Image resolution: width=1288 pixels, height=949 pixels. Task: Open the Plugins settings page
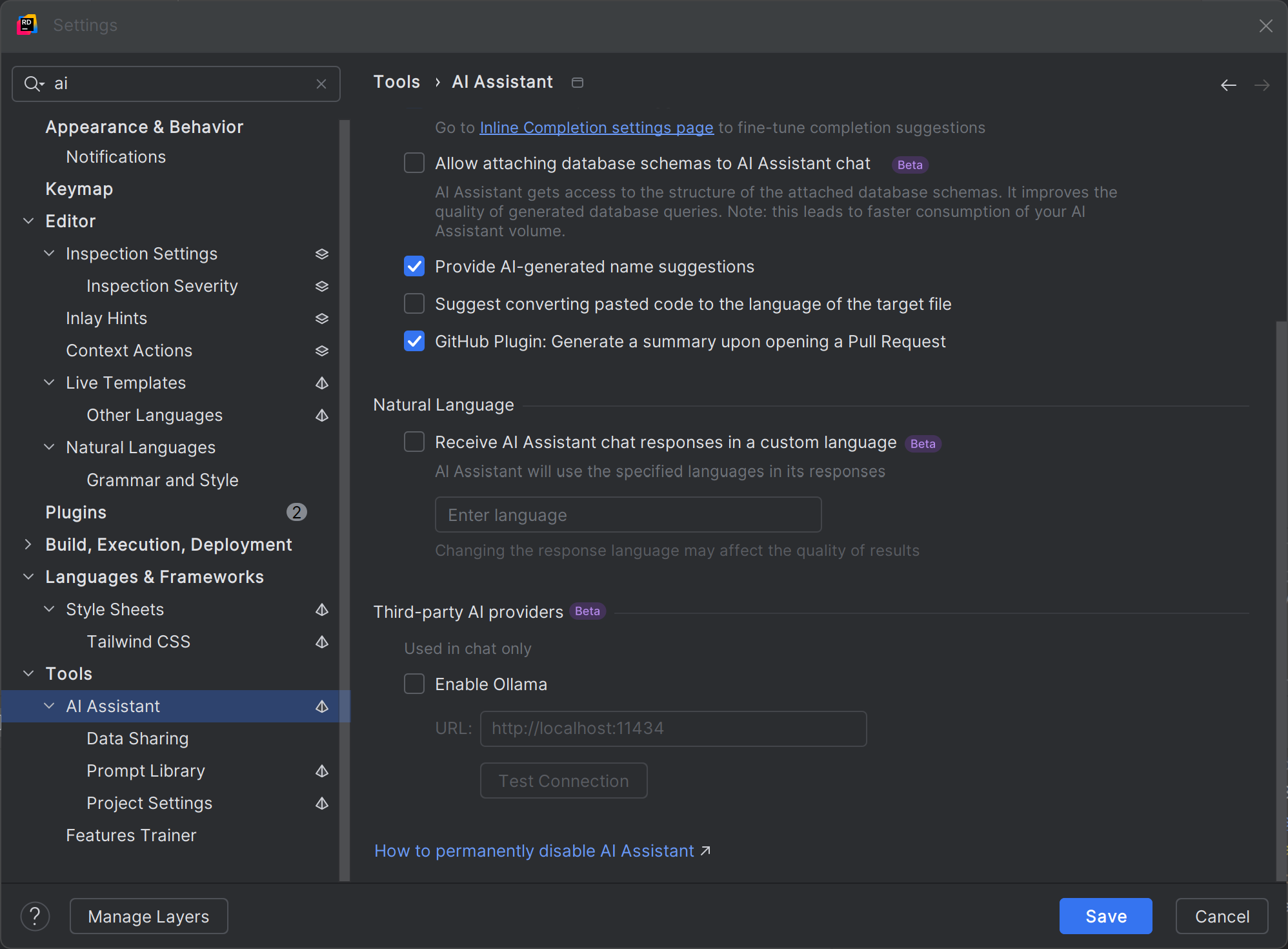coord(76,513)
